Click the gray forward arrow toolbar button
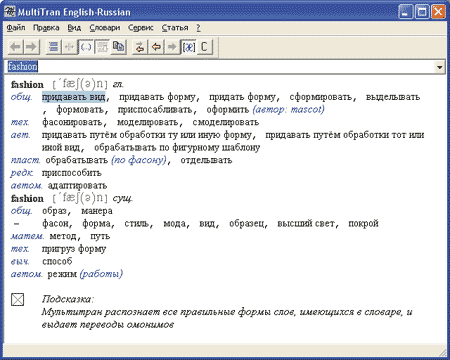 [31, 47]
